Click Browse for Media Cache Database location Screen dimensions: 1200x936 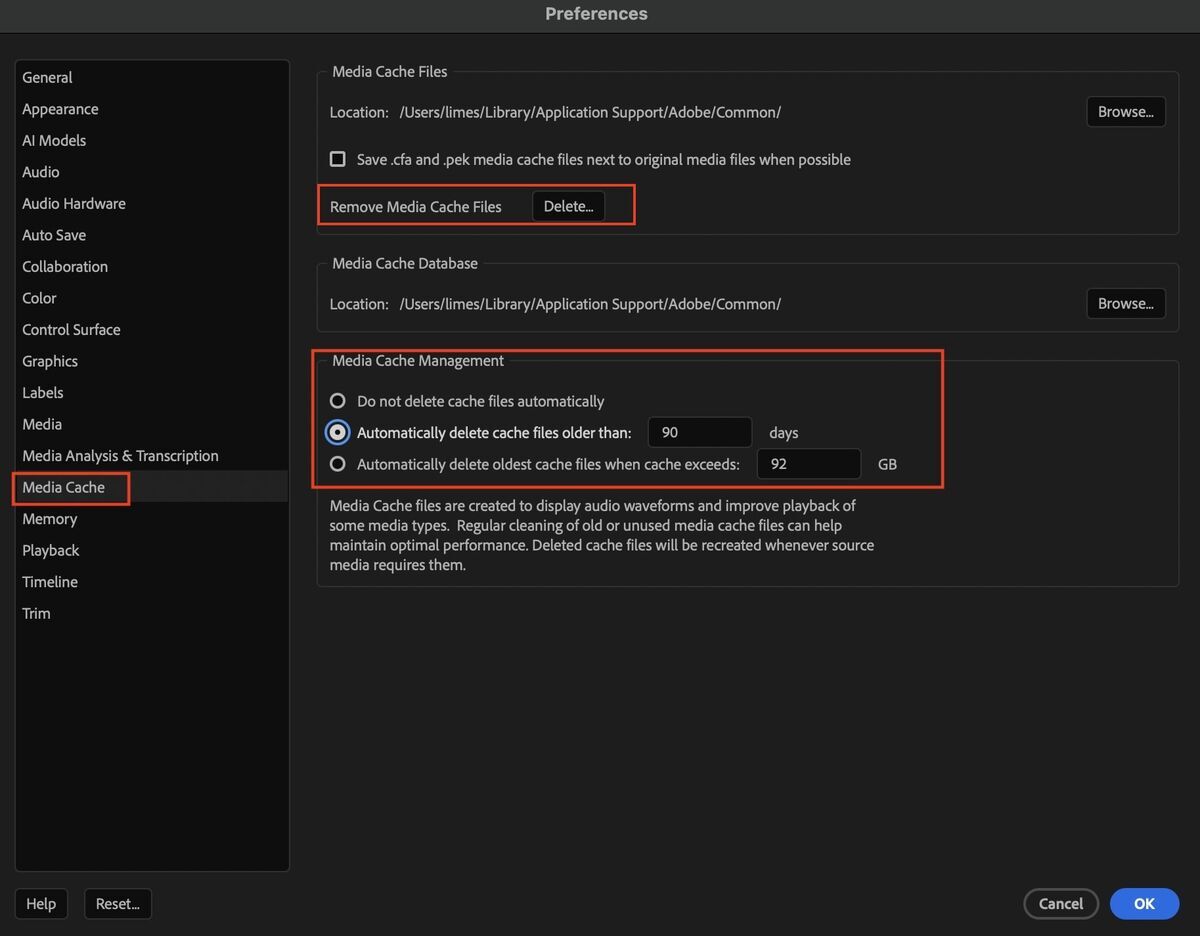[x=1126, y=303]
